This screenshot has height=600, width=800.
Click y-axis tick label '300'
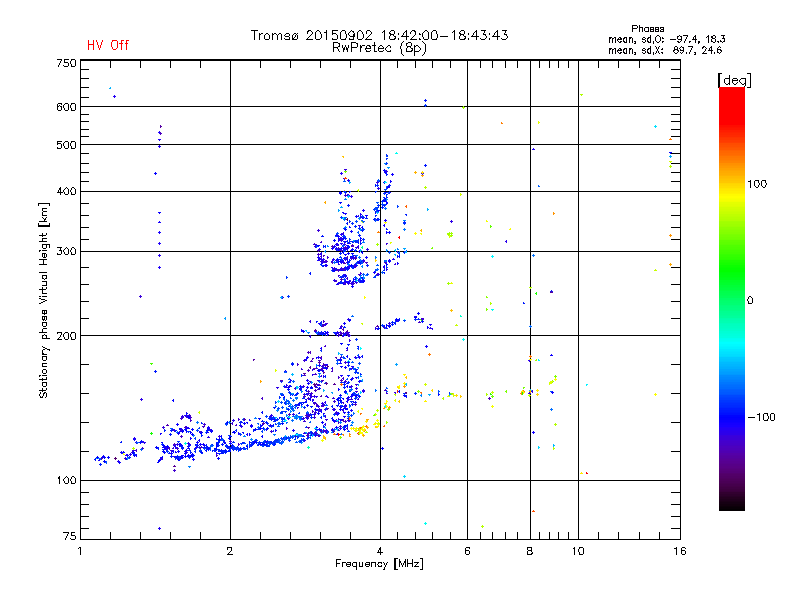66,251
